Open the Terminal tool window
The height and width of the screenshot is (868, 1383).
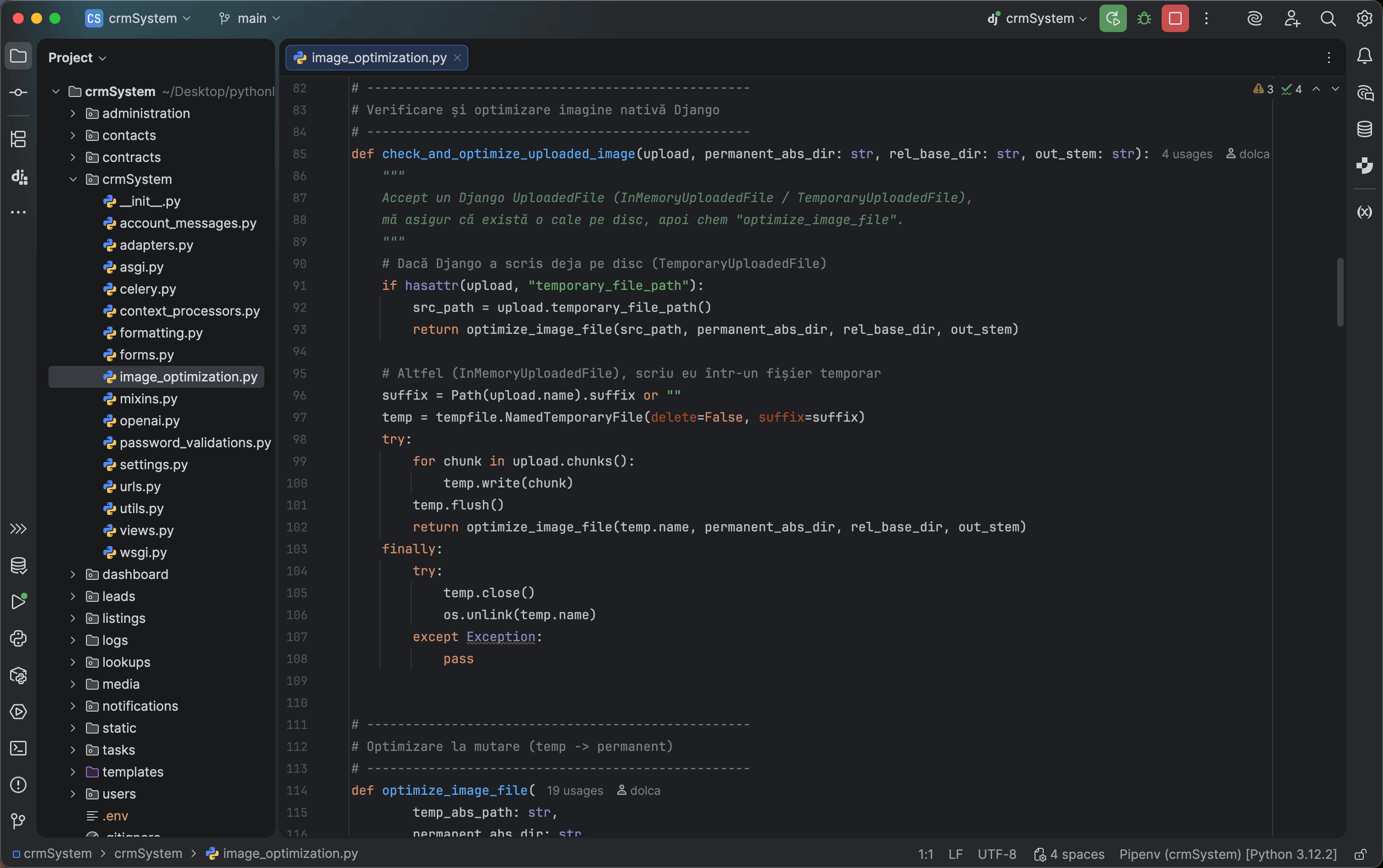click(18, 748)
